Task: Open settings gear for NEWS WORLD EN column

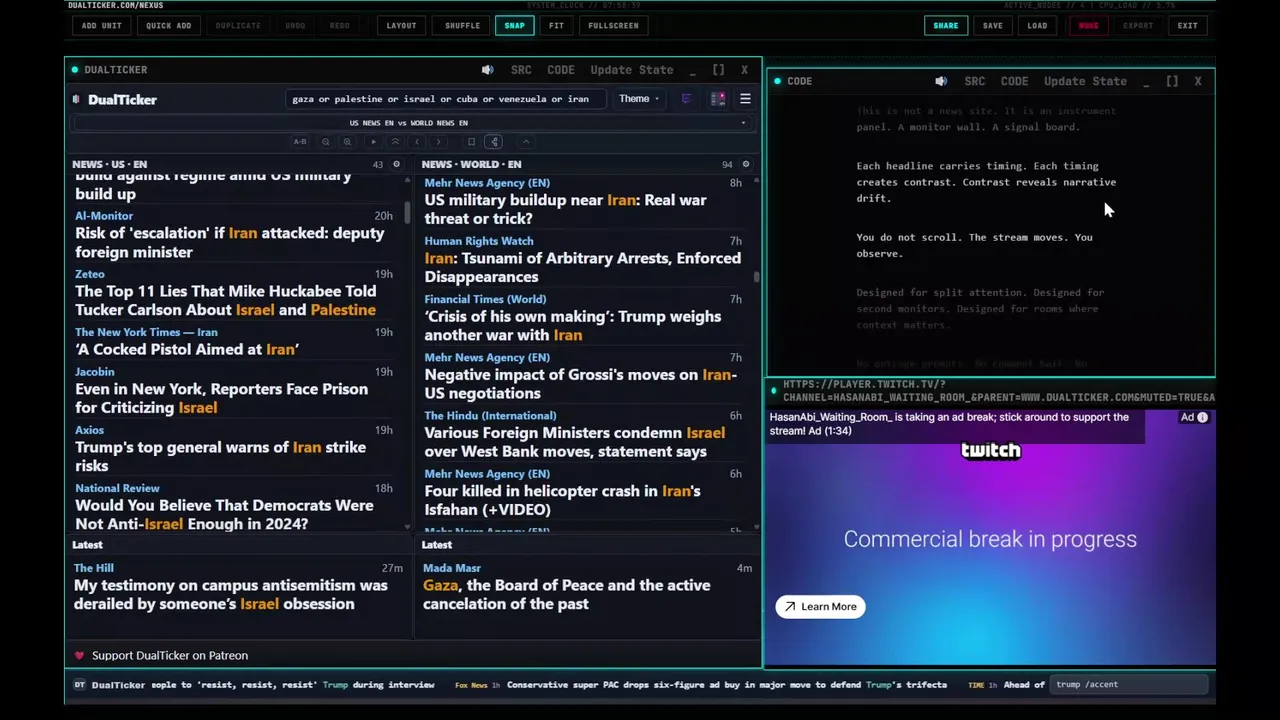Action: (x=745, y=164)
